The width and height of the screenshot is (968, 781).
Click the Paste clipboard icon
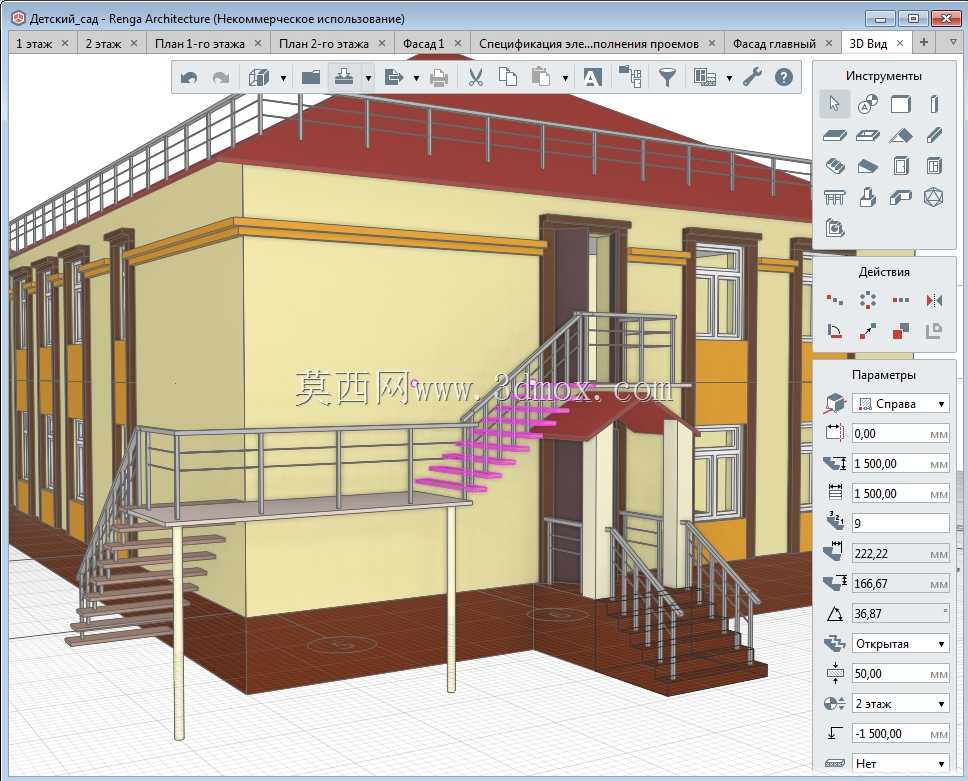click(x=541, y=77)
